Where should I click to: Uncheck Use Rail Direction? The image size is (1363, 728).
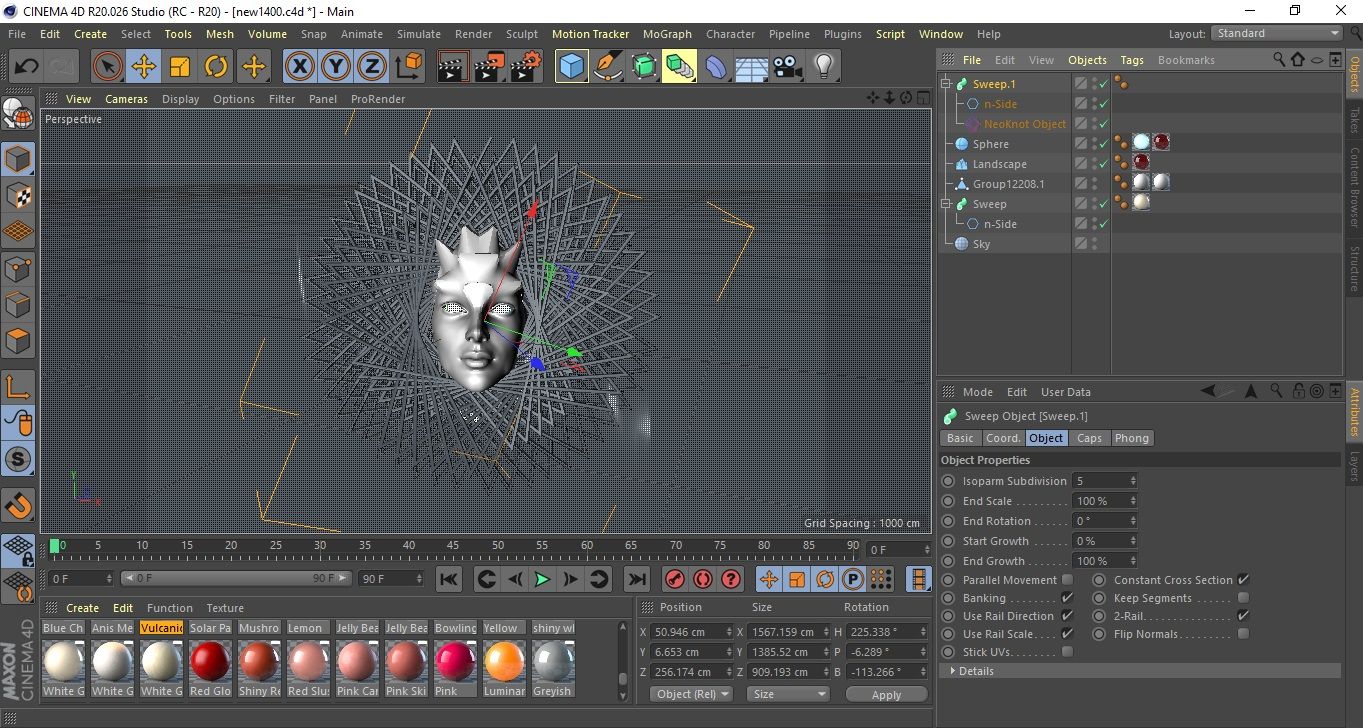1067,616
